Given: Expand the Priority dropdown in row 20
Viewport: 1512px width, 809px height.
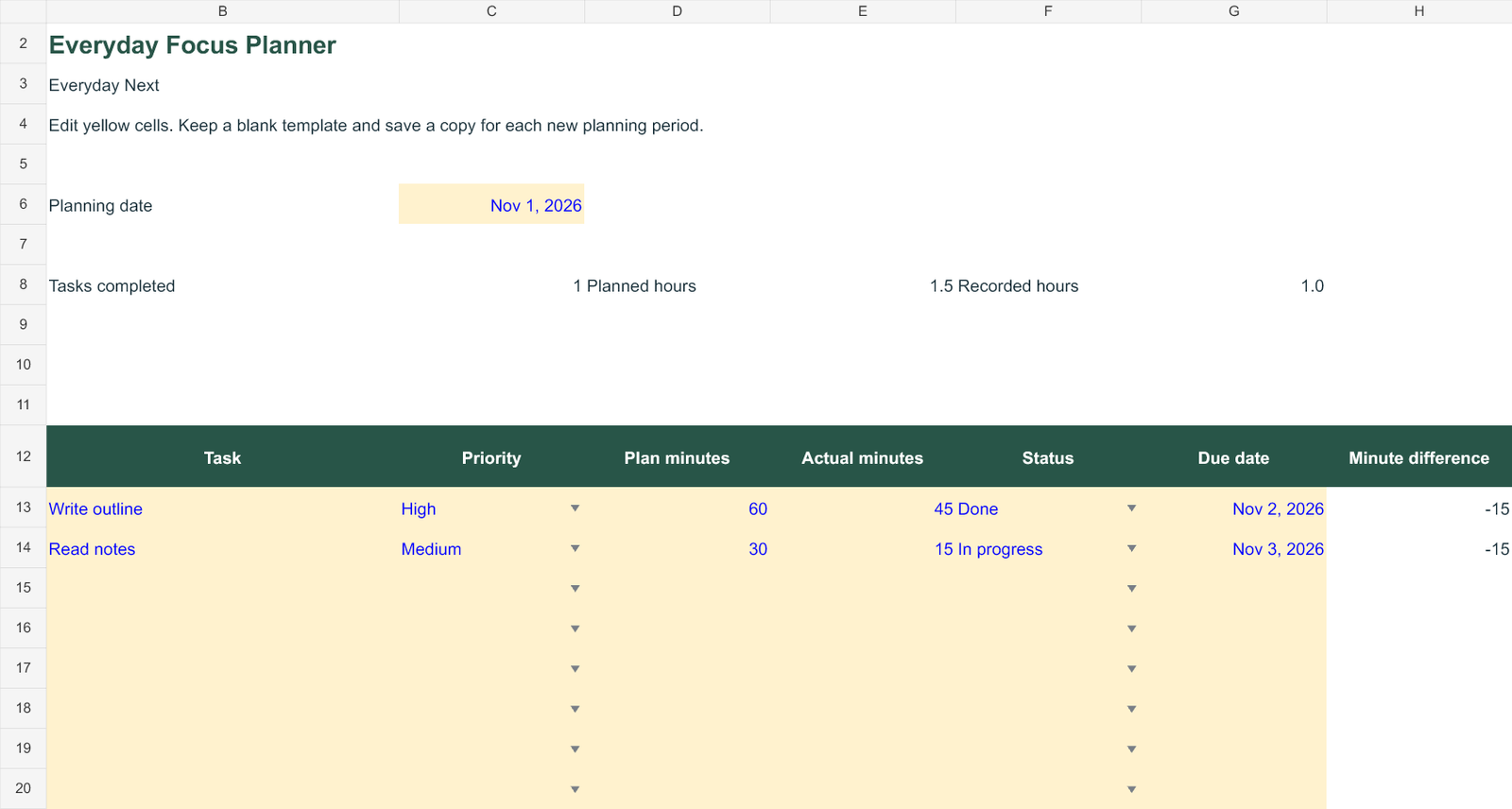Looking at the screenshot, I should pos(575,789).
